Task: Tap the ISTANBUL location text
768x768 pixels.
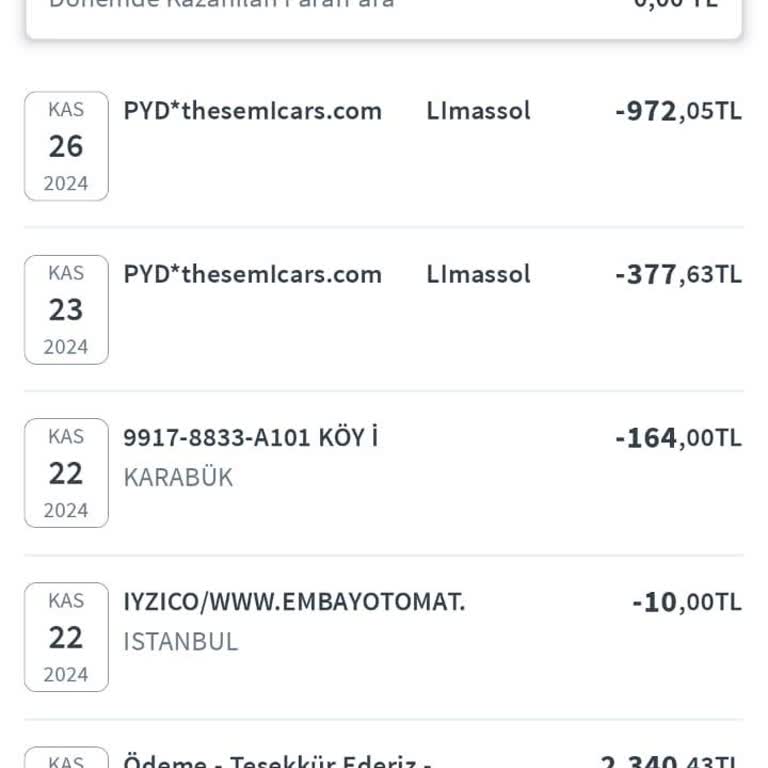Action: click(181, 642)
